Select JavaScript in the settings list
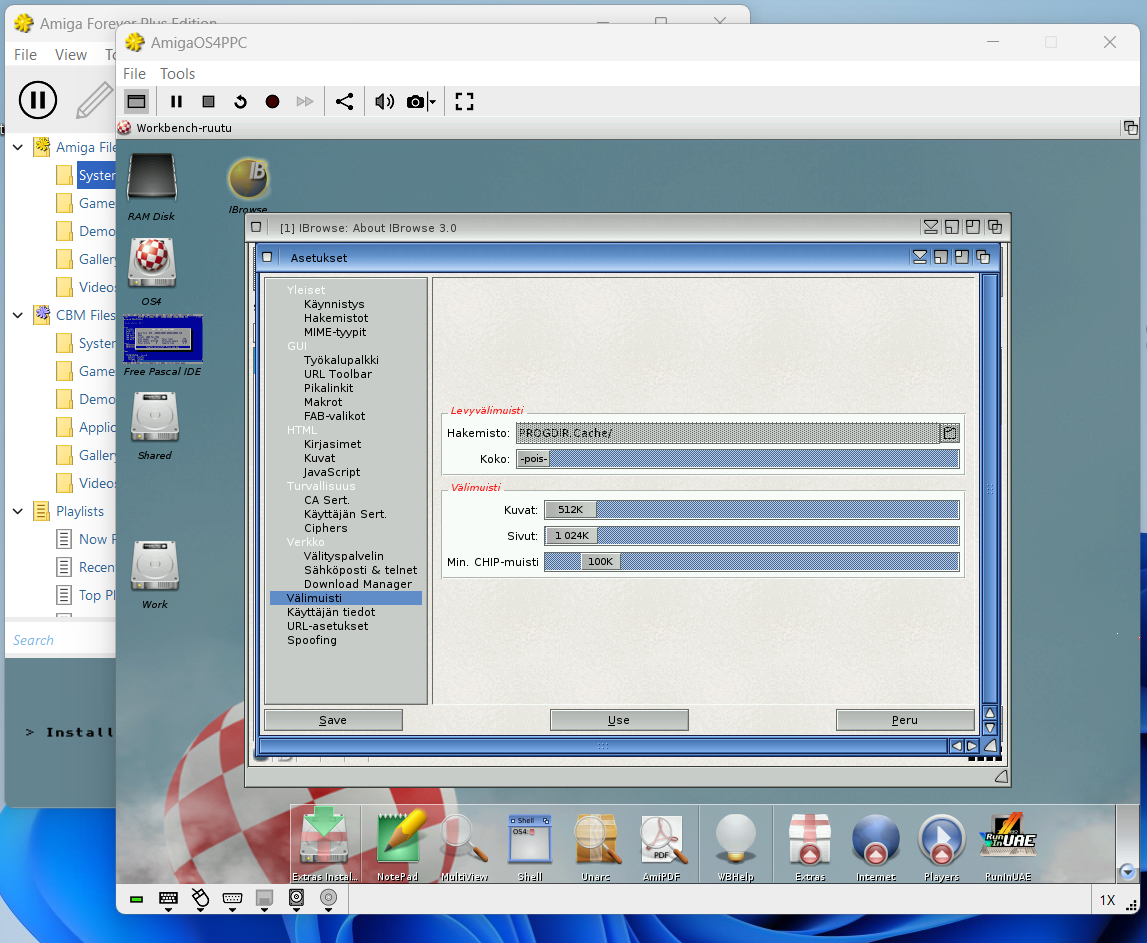 (332, 472)
